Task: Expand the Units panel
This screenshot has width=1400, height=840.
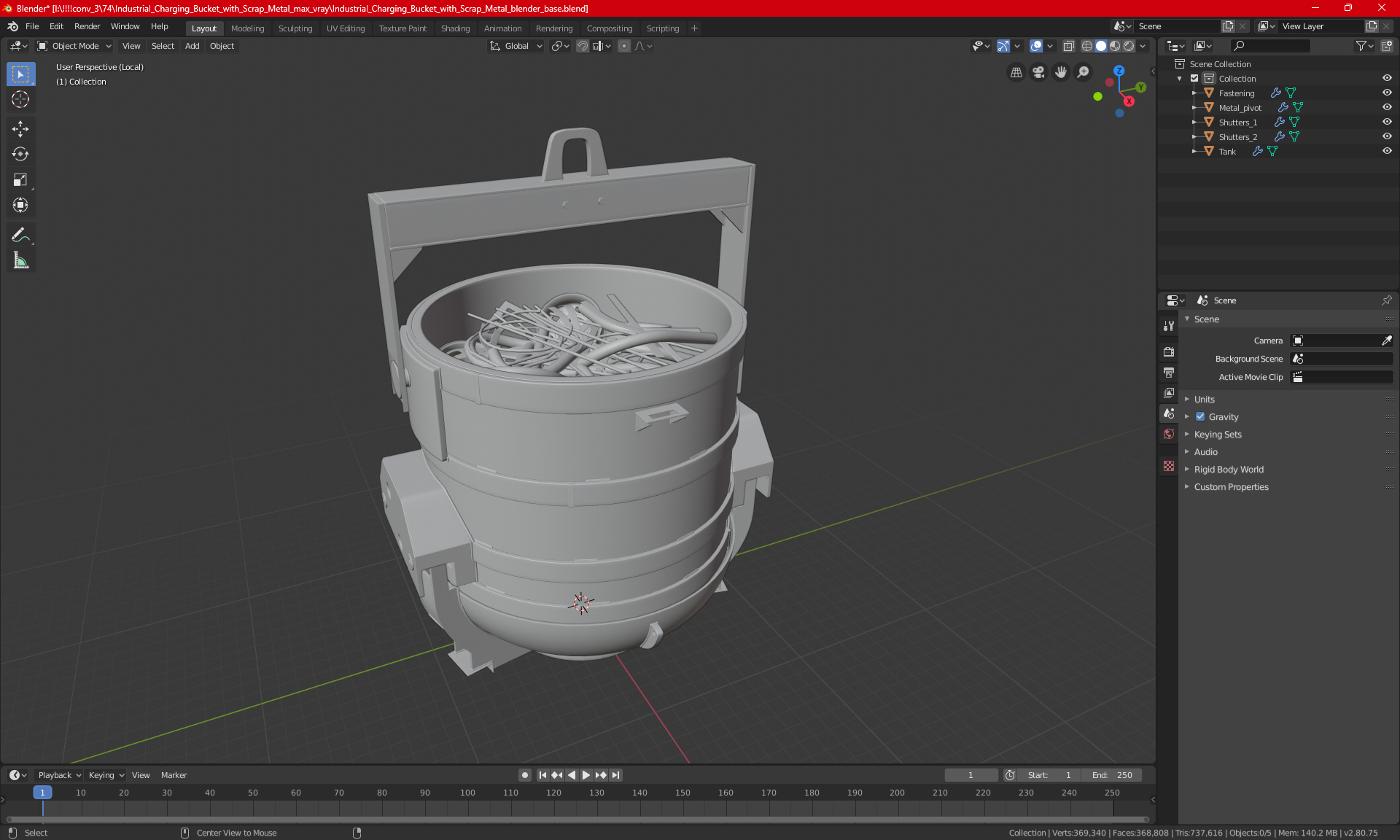Action: click(1204, 400)
